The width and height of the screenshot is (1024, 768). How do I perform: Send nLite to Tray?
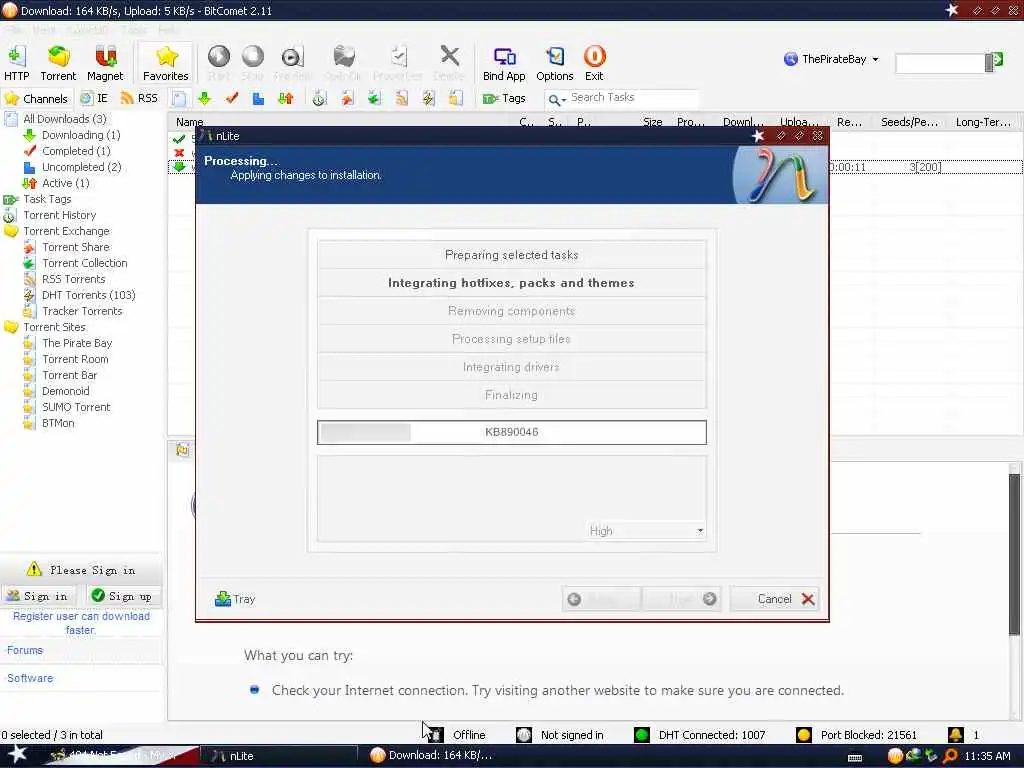click(234, 599)
